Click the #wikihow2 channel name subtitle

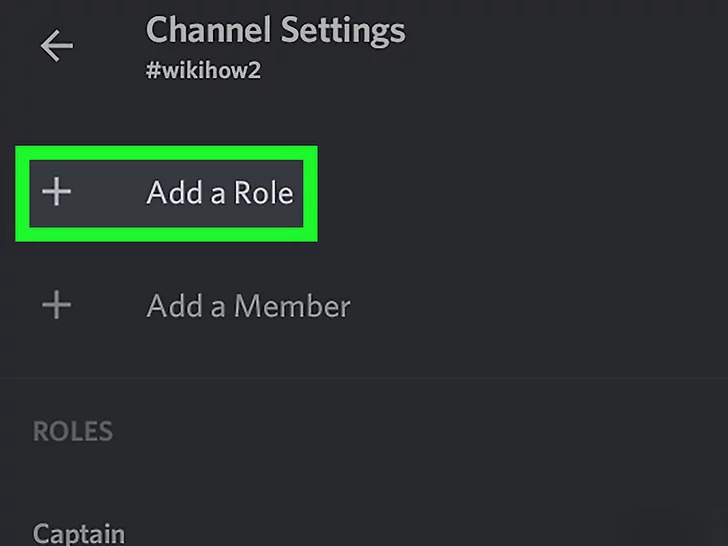tap(203, 72)
